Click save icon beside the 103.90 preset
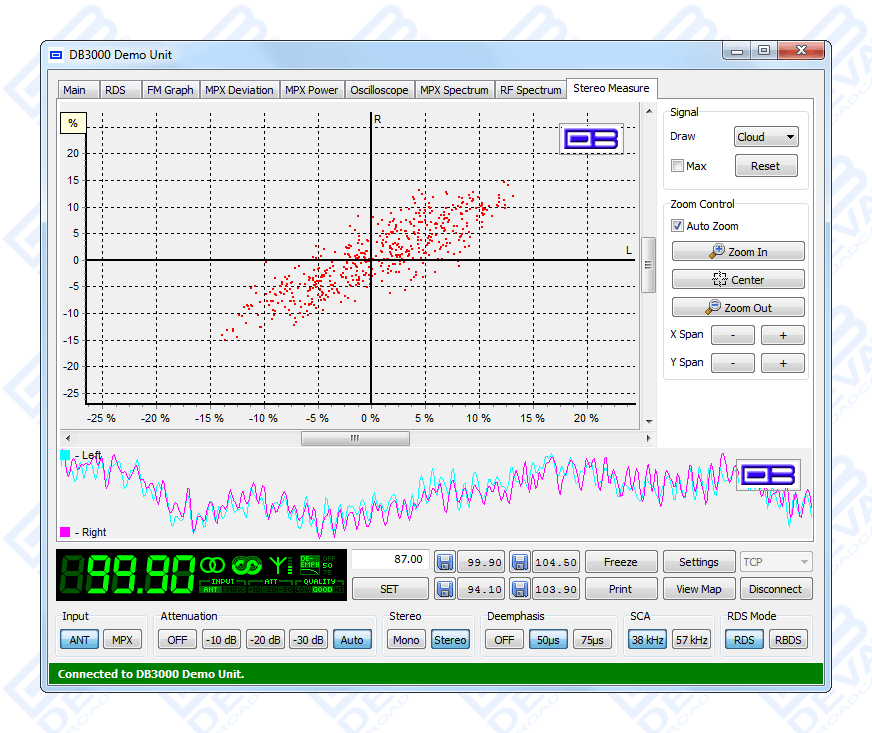Screen dimensions: 872x733 pyautogui.click(x=519, y=589)
